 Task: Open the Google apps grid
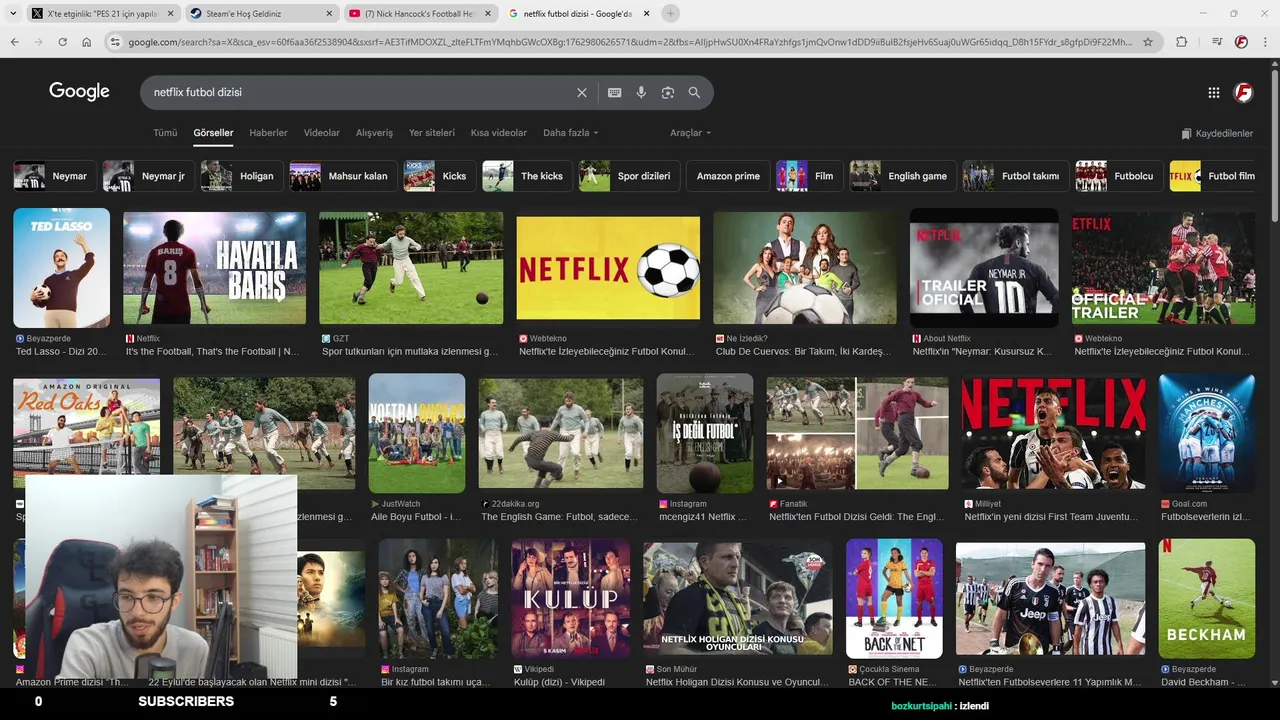(1214, 92)
